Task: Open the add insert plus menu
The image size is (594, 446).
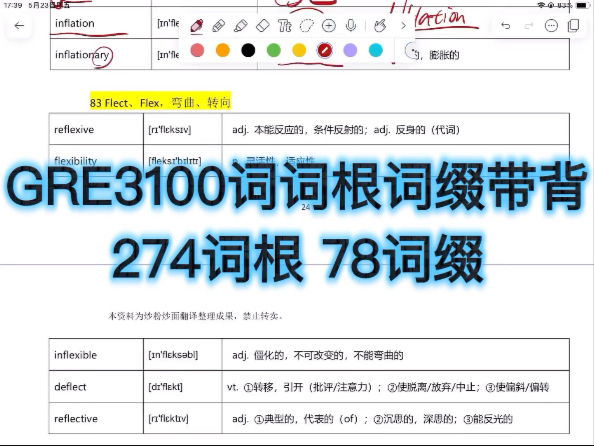Action: [x=329, y=26]
